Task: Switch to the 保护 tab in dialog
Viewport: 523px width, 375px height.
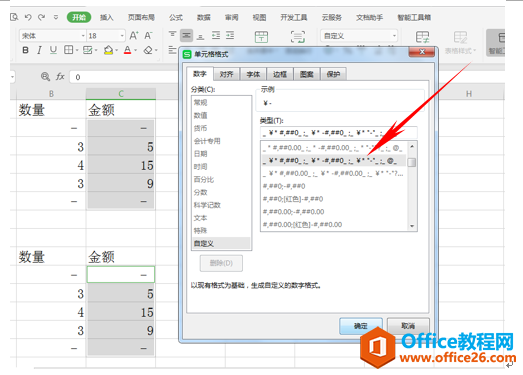Action: click(333, 74)
